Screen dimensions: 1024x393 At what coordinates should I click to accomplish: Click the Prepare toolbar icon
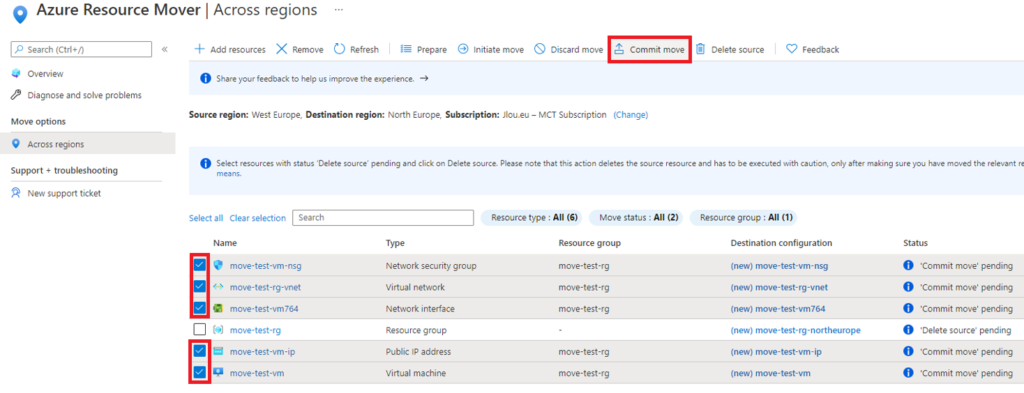point(406,50)
